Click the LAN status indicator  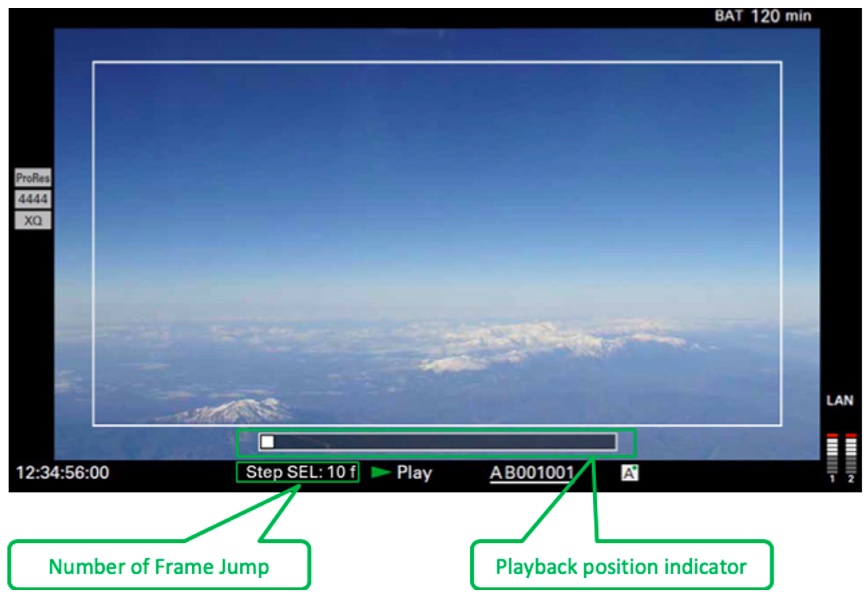pos(839,401)
